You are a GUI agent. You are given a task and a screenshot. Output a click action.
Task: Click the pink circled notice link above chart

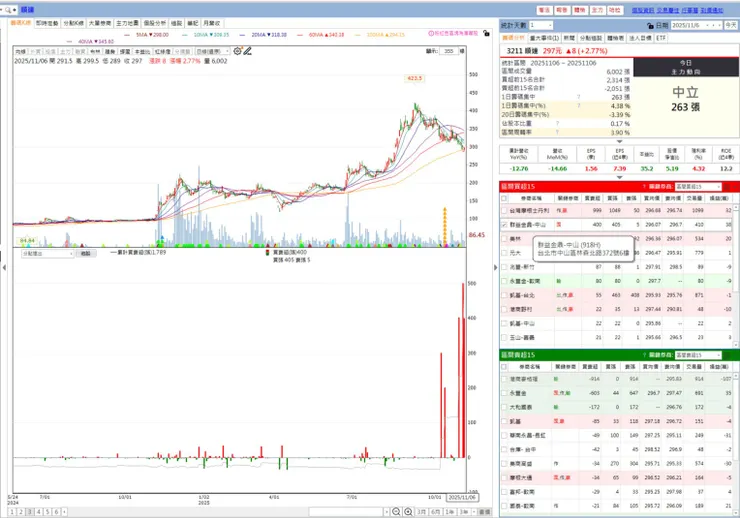(x=453, y=33)
